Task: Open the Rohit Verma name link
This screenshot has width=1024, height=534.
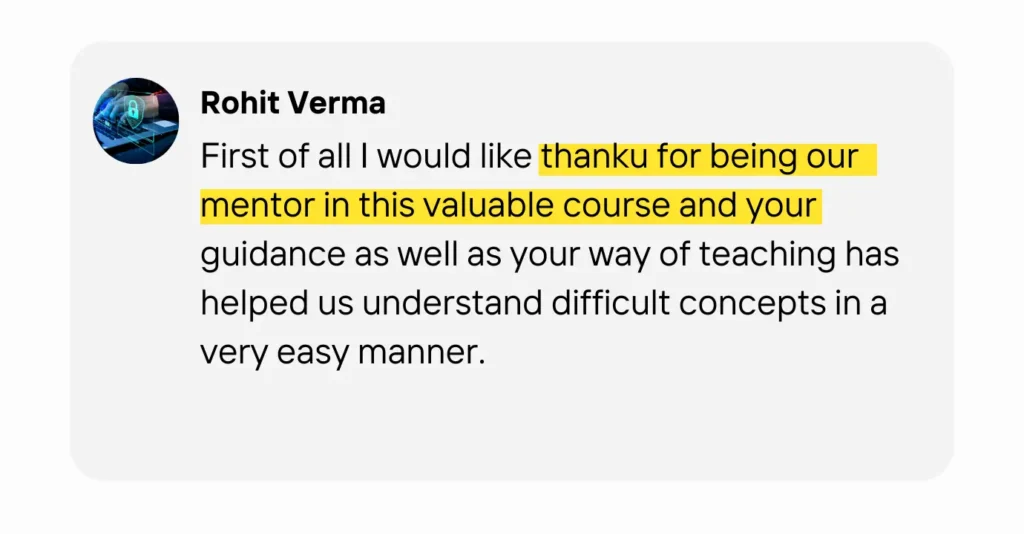Action: coord(293,103)
